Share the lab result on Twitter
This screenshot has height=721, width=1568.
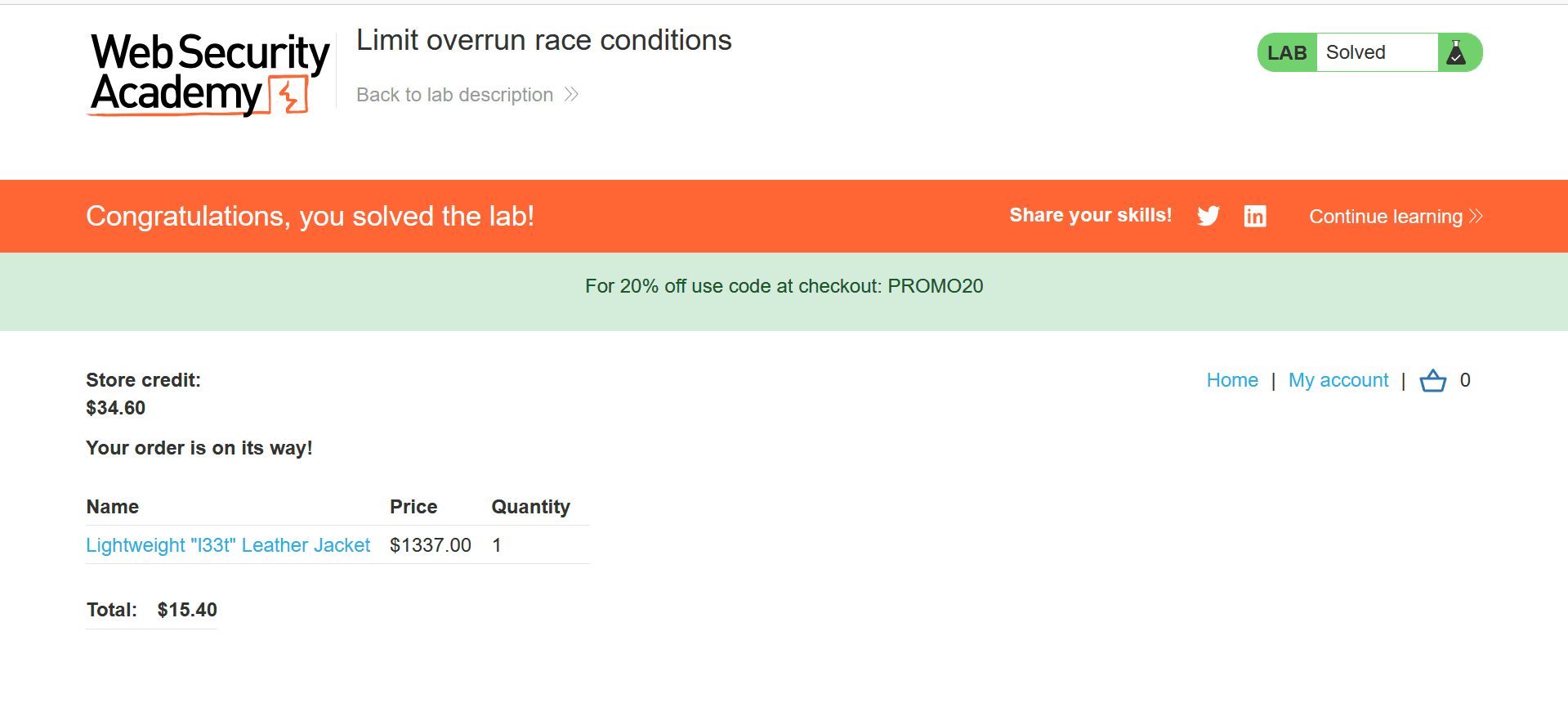click(x=1208, y=216)
